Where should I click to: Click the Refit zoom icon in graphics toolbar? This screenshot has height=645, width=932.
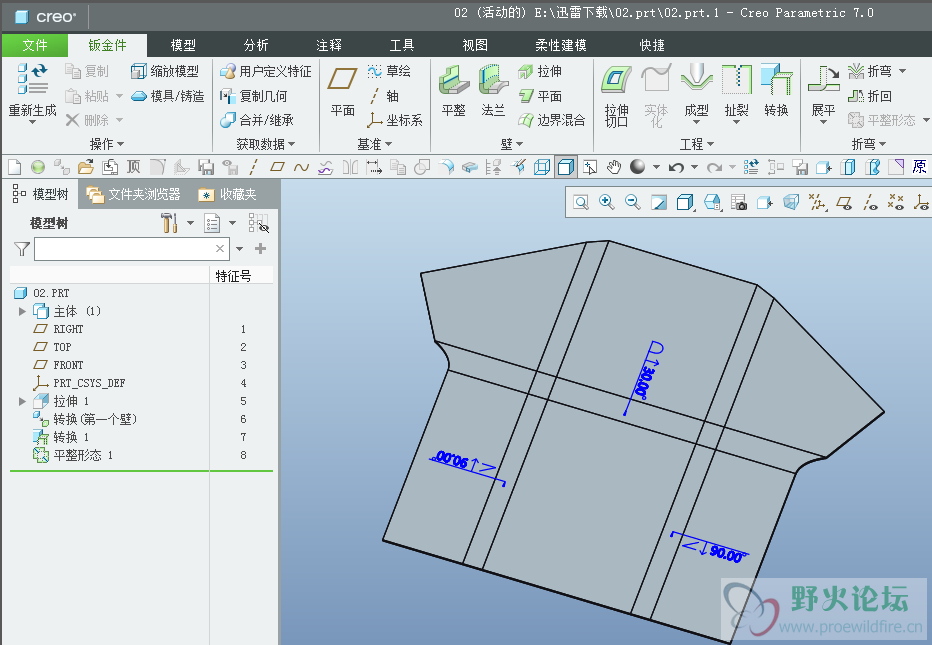(581, 203)
